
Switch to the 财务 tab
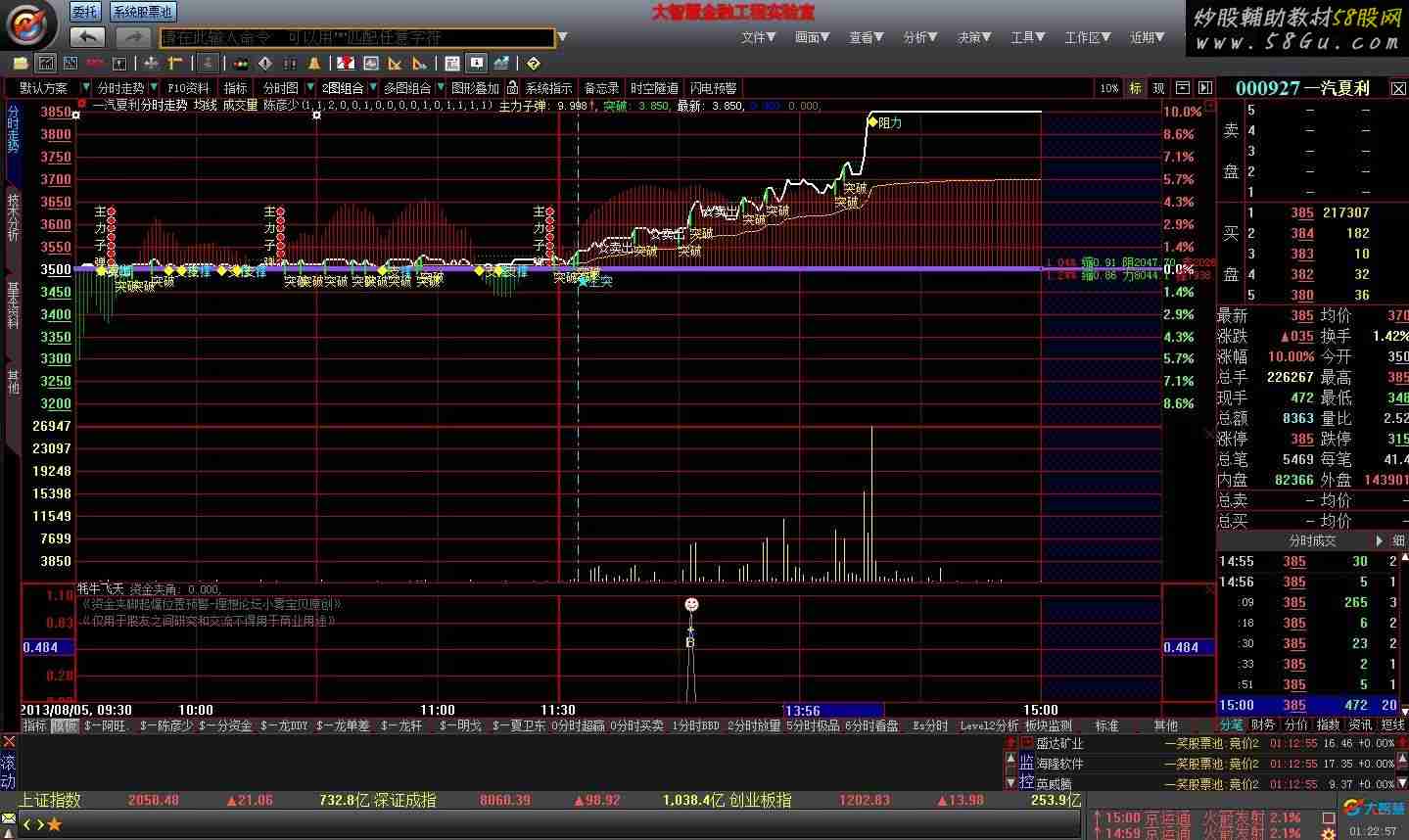(x=1263, y=725)
